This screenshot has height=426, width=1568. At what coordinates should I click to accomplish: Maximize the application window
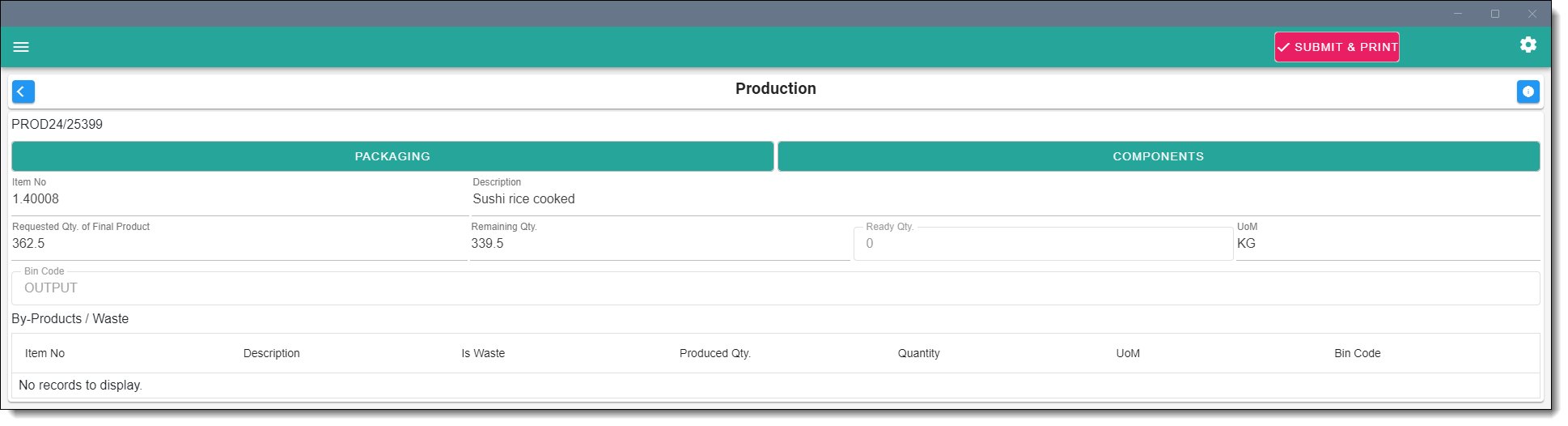pyautogui.click(x=1494, y=14)
